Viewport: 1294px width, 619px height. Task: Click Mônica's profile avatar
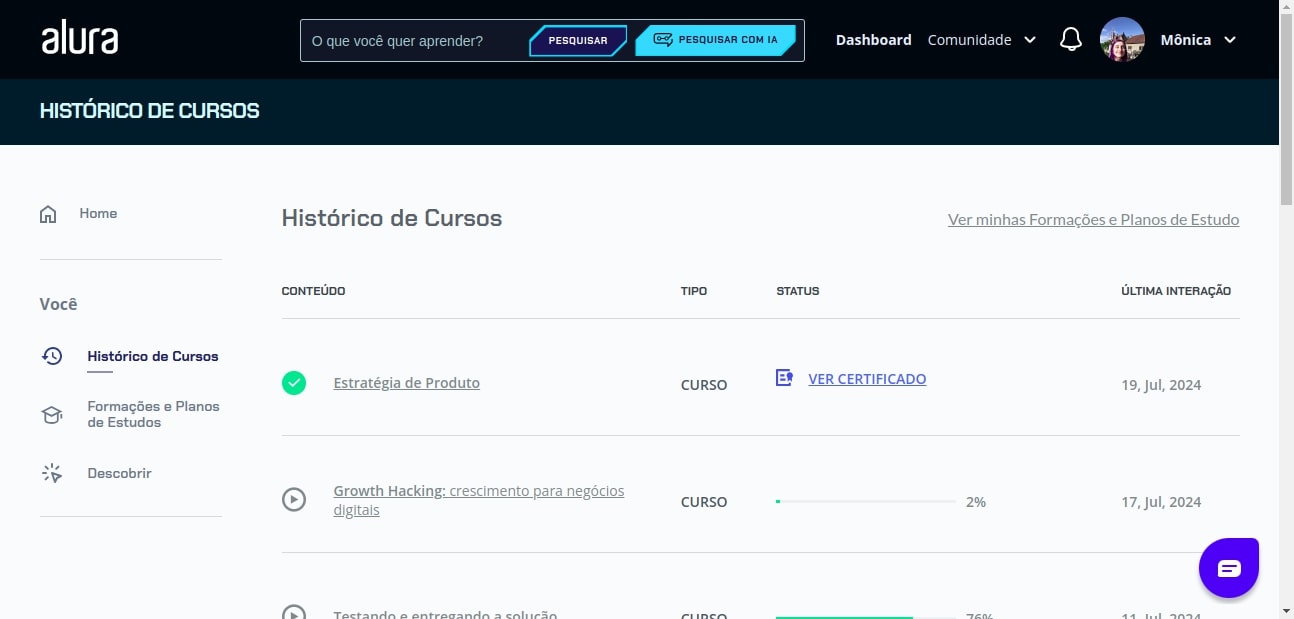(1122, 40)
